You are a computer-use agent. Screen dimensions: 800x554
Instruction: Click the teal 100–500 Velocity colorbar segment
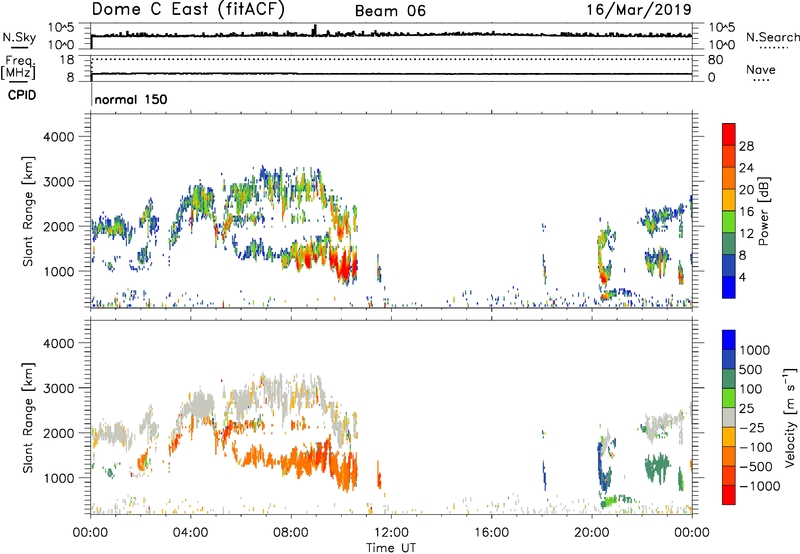coord(729,379)
